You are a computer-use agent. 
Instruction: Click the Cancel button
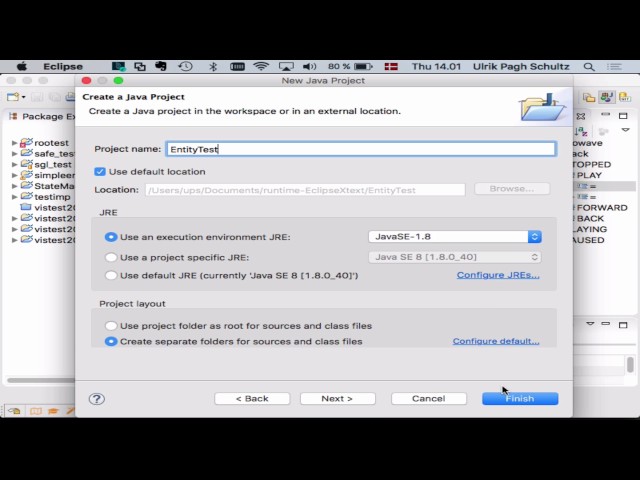coord(429,399)
